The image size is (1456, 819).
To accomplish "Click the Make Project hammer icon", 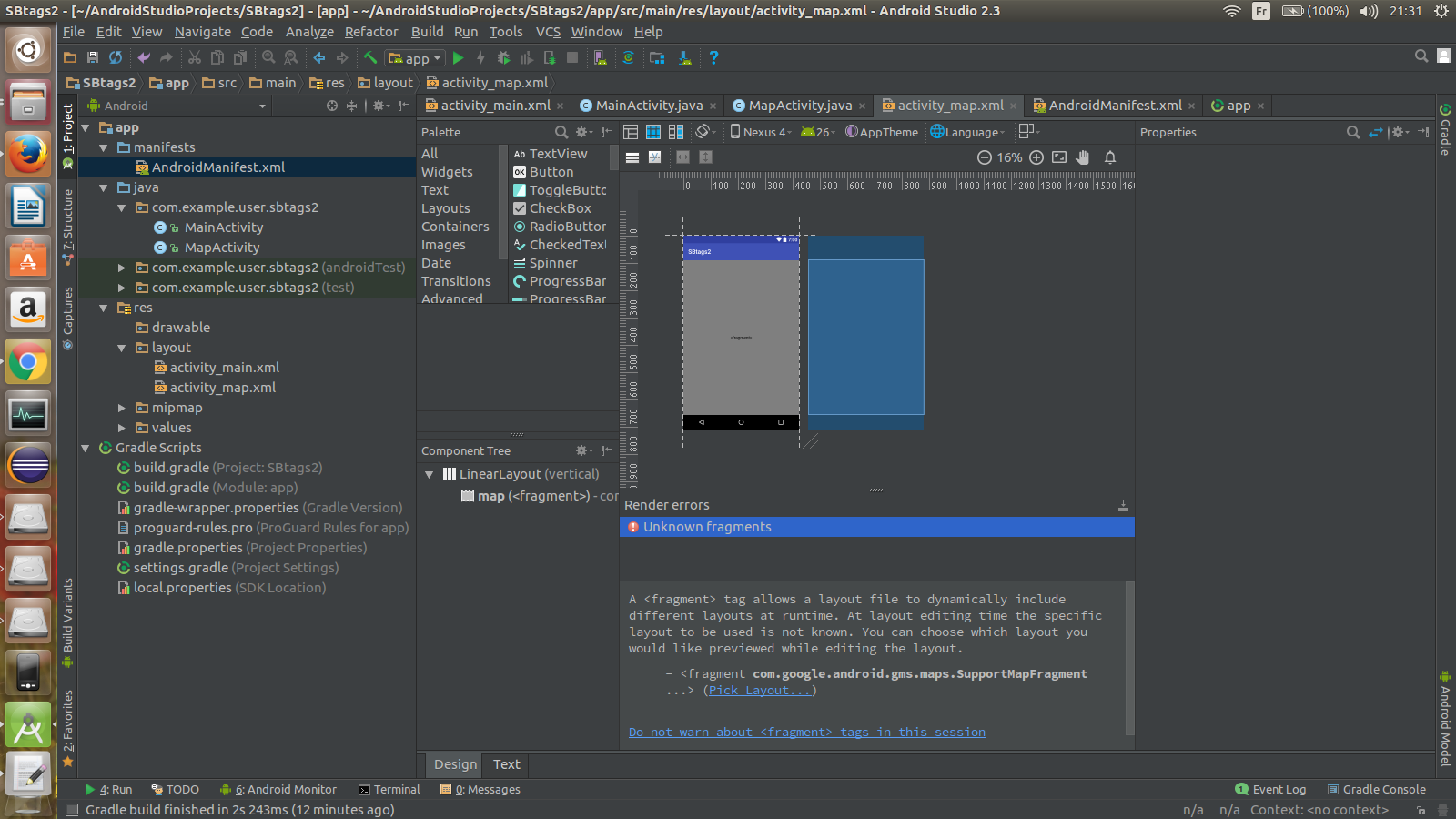I will pyautogui.click(x=370, y=57).
